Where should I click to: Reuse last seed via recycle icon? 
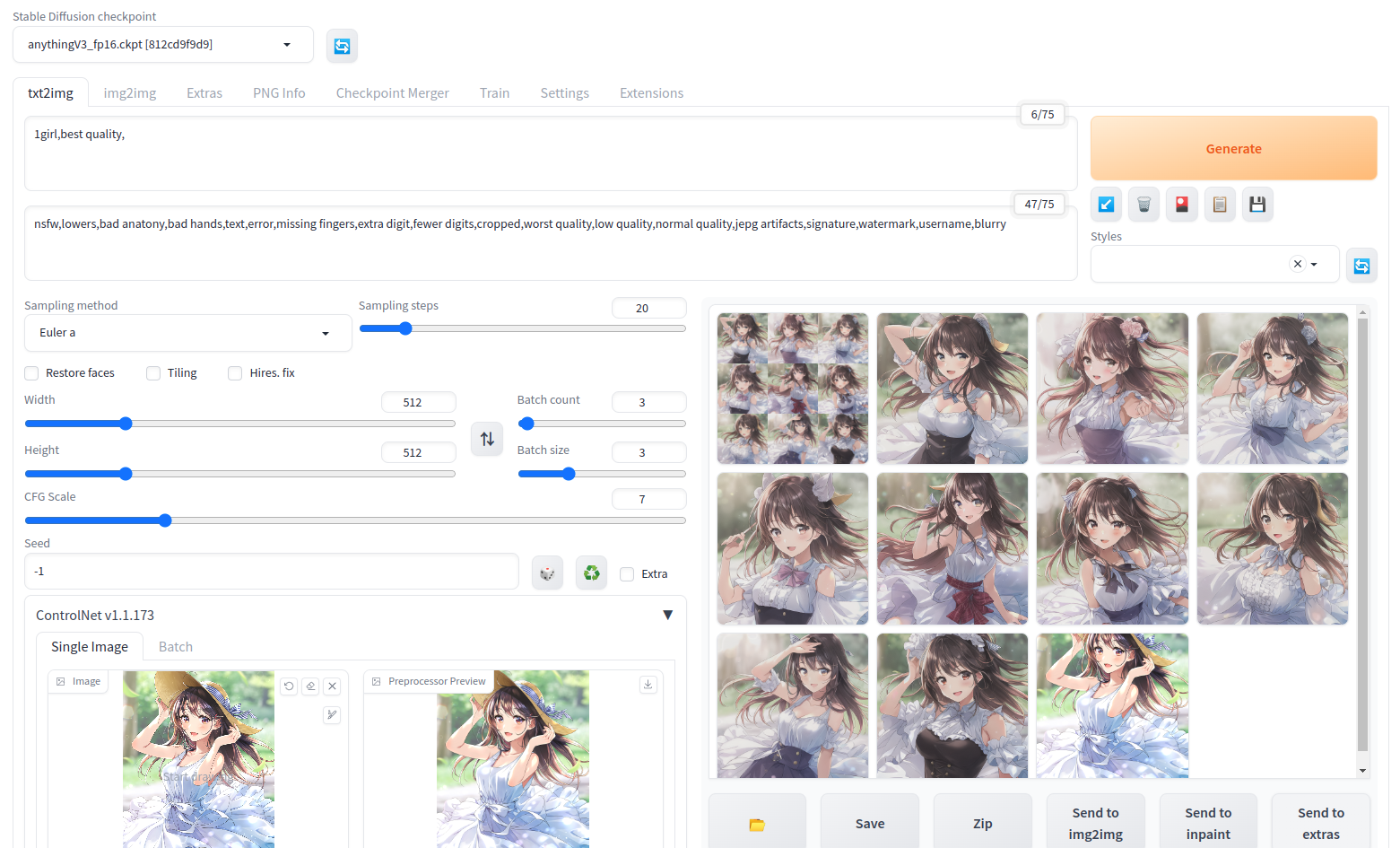(x=591, y=572)
